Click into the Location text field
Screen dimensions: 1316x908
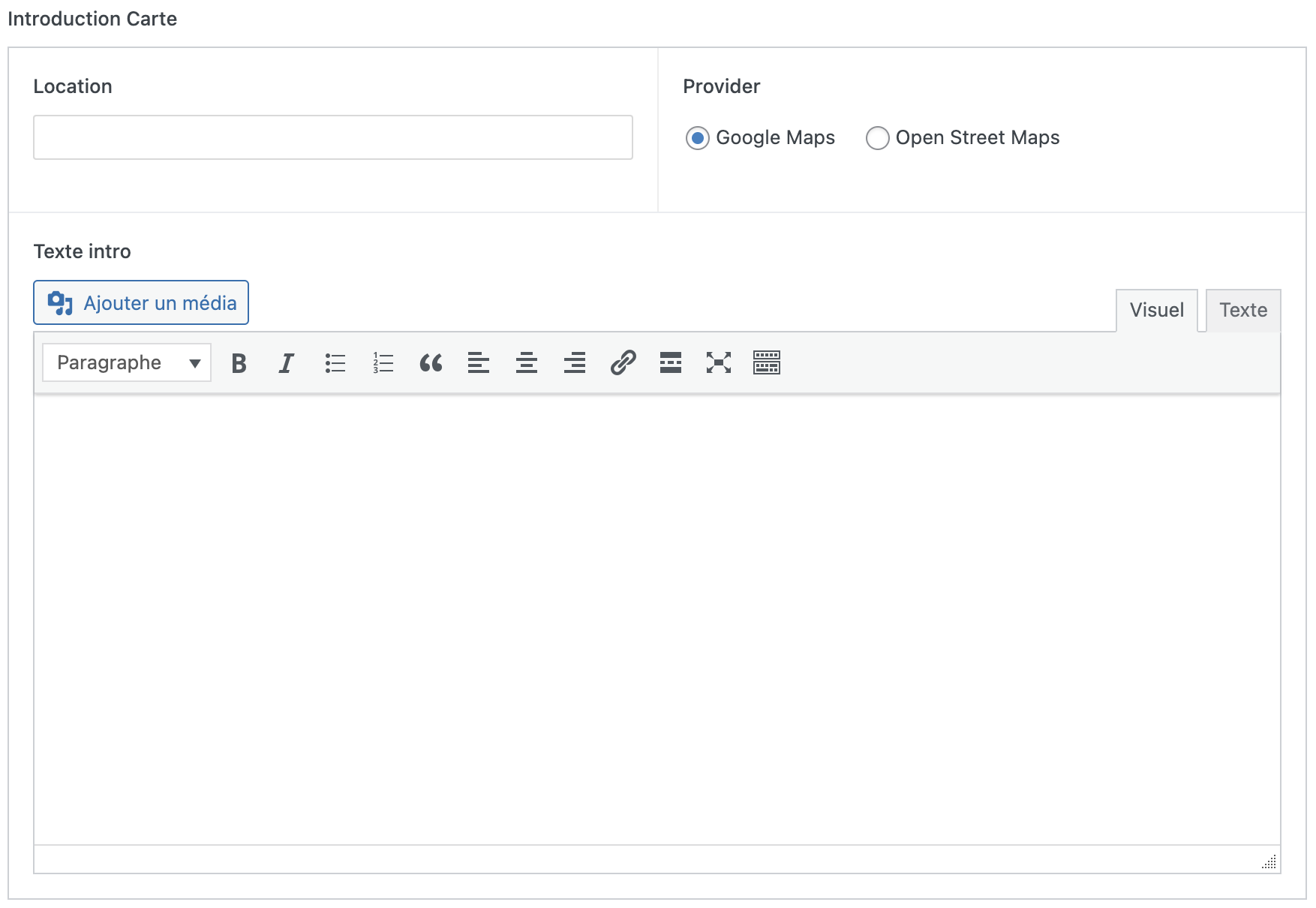(333, 137)
